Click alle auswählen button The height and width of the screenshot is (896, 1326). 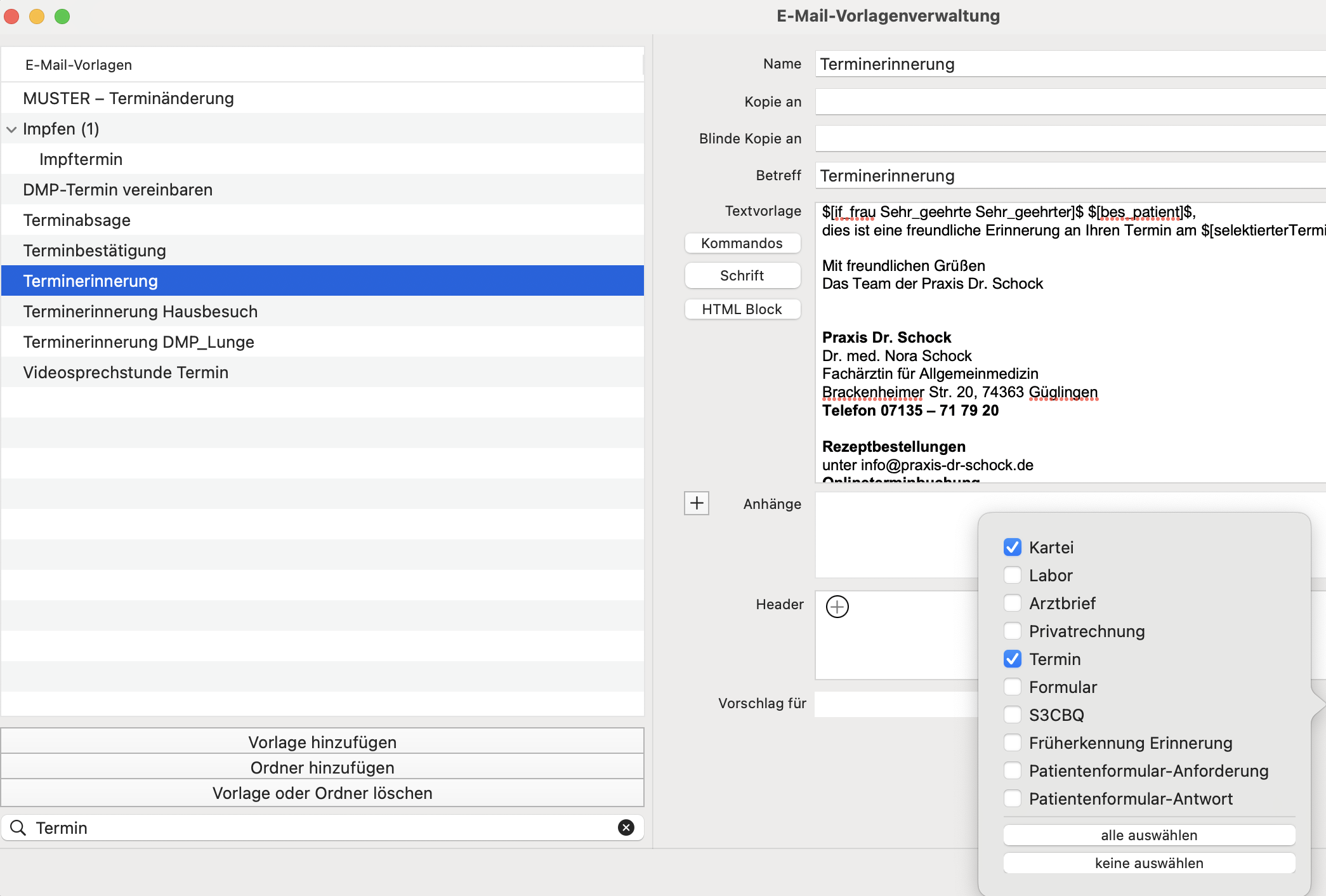click(1149, 835)
